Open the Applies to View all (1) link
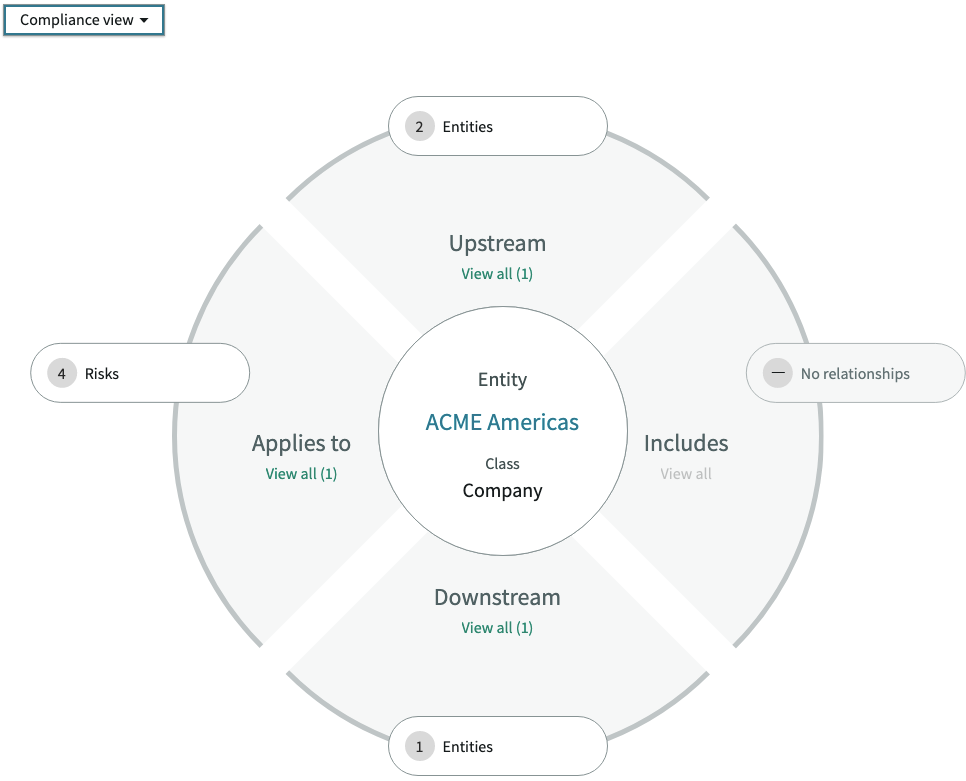This screenshot has height=781, width=966. click(x=301, y=474)
